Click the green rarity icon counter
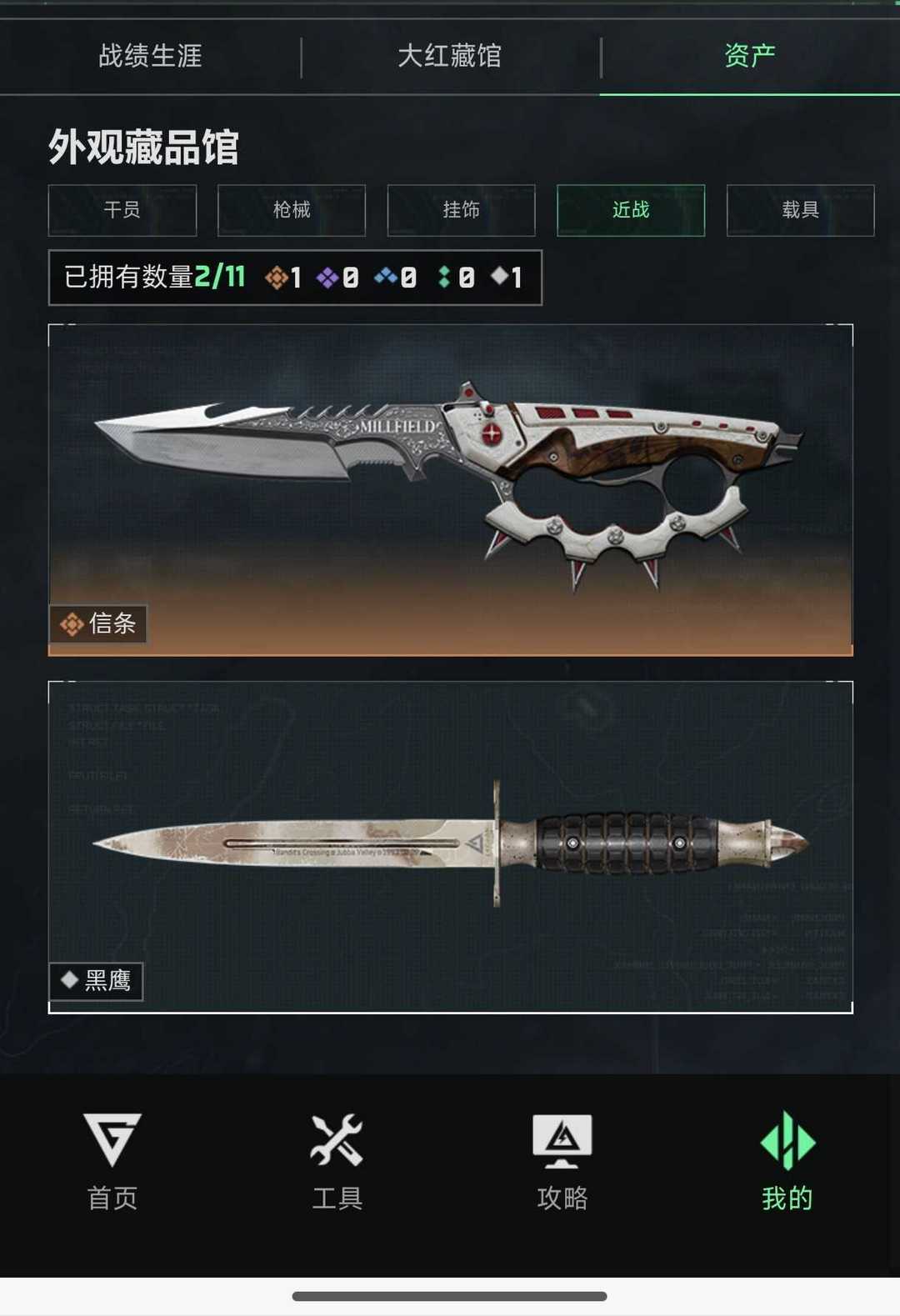The width and height of the screenshot is (900, 1316). (456, 278)
